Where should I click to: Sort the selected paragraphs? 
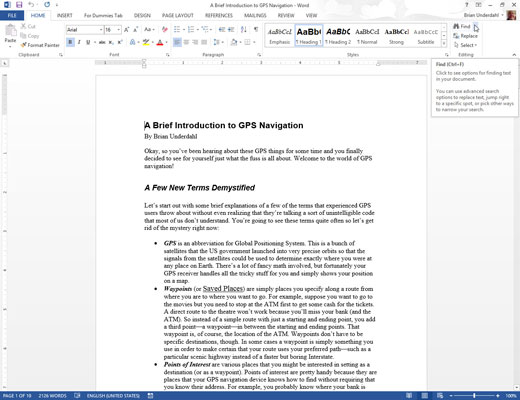click(x=244, y=30)
